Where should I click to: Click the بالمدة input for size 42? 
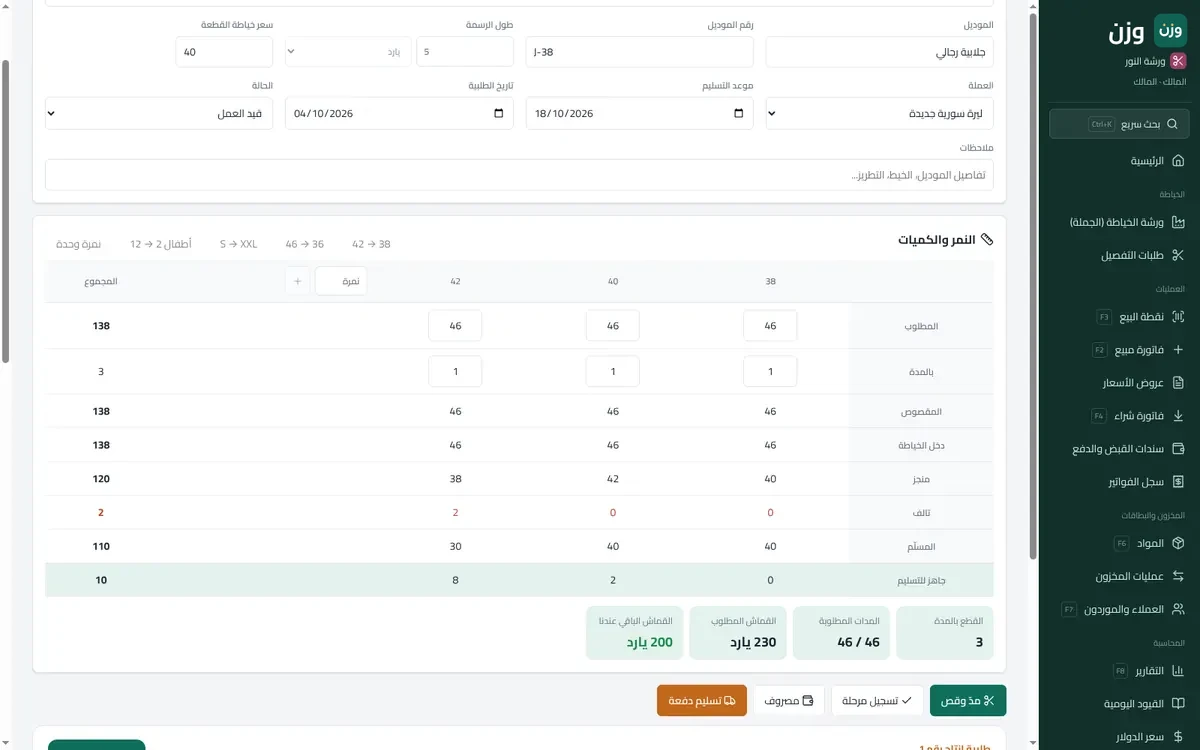tap(455, 372)
